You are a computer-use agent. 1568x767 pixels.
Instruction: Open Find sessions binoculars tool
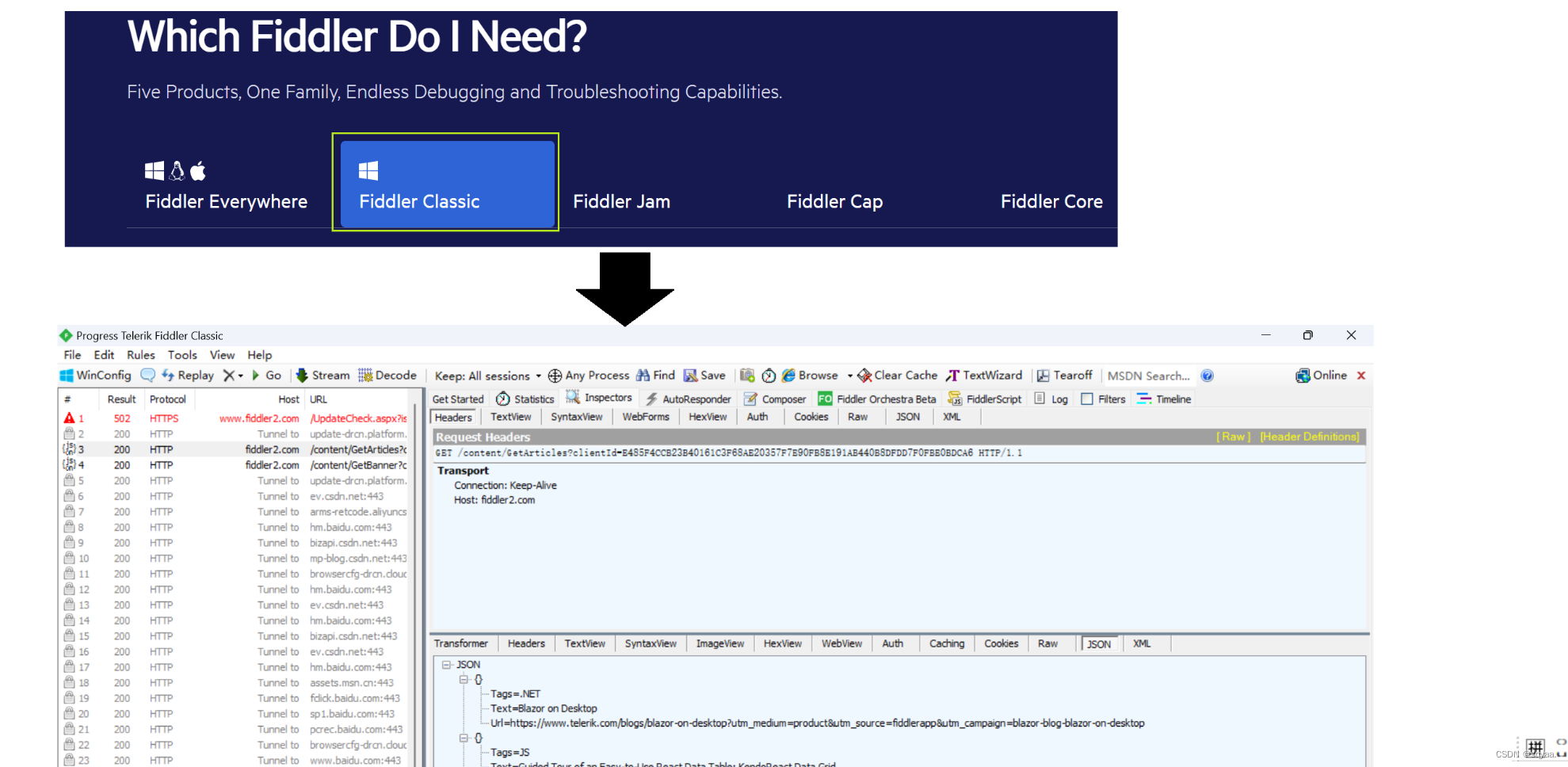click(655, 376)
